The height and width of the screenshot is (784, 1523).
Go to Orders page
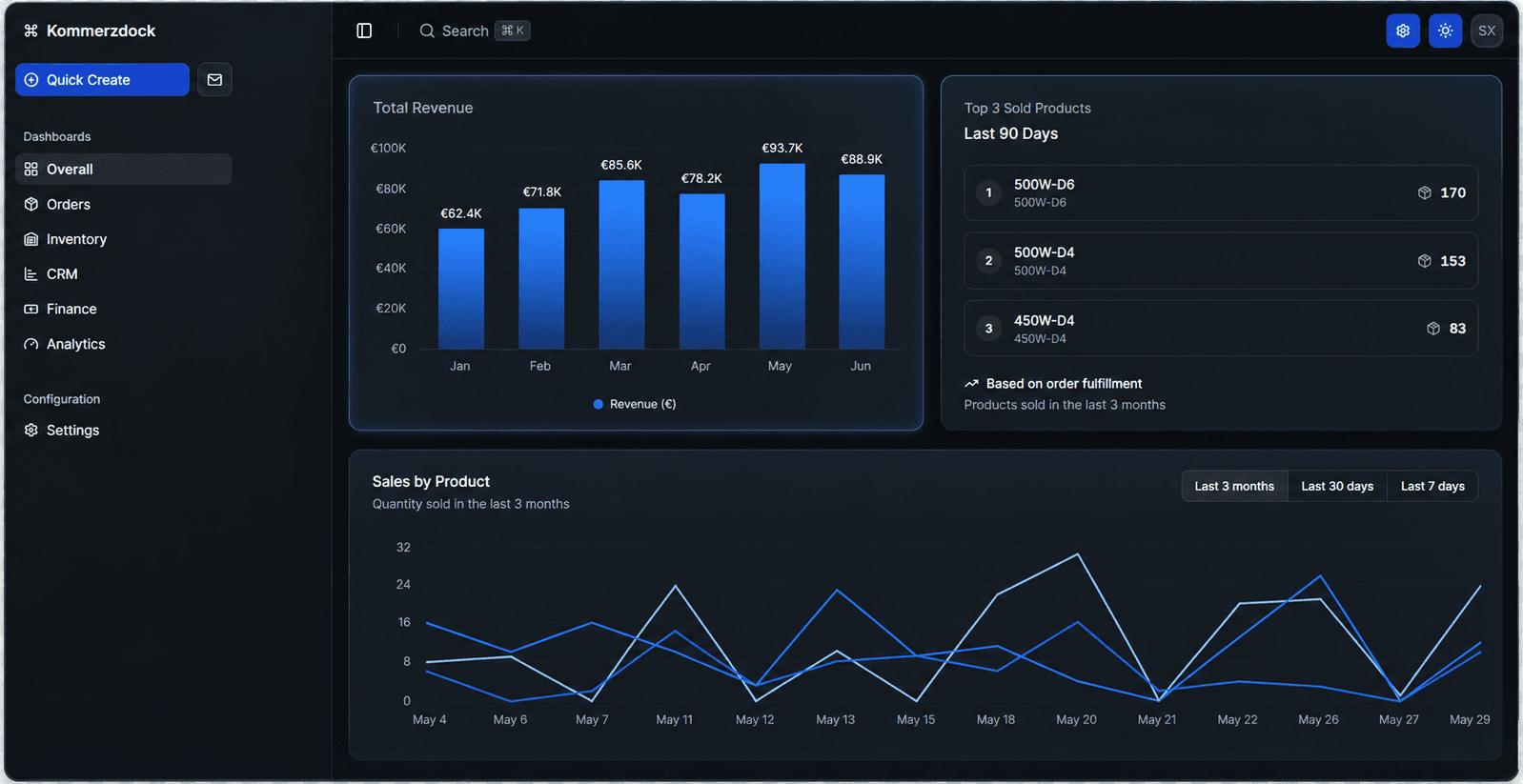click(x=123, y=204)
